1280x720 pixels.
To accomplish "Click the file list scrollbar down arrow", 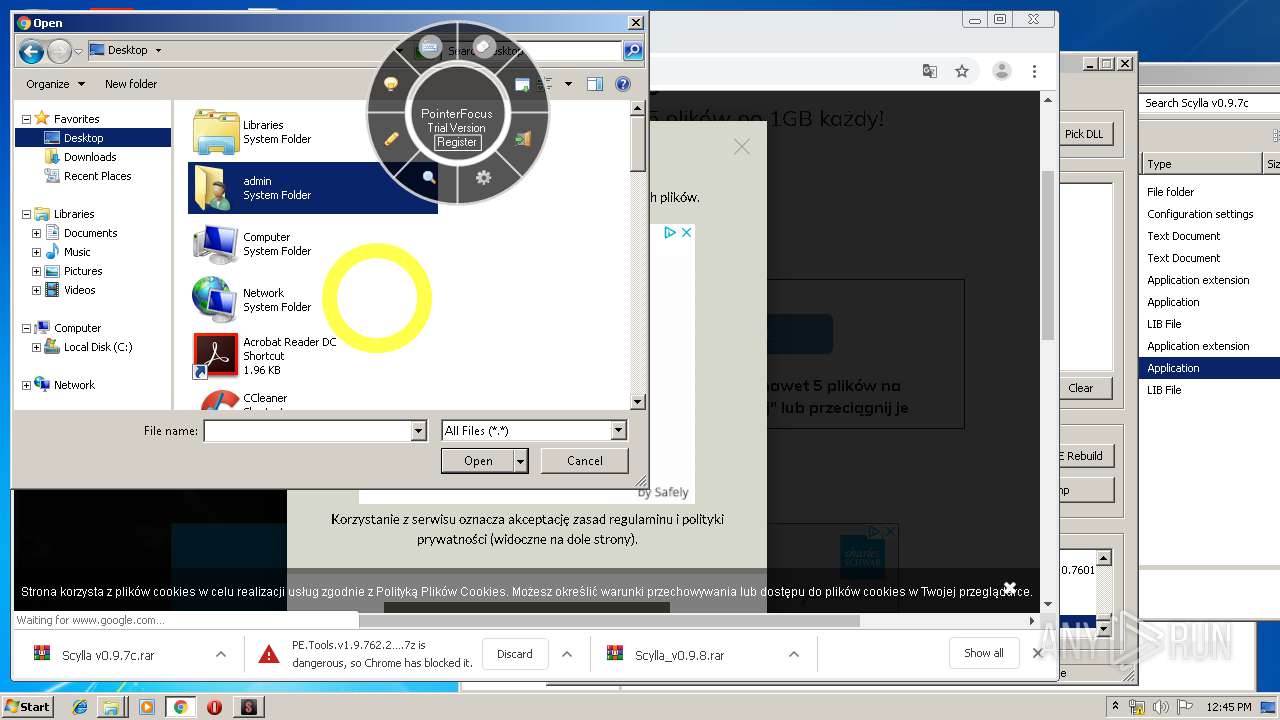I will pyautogui.click(x=638, y=402).
